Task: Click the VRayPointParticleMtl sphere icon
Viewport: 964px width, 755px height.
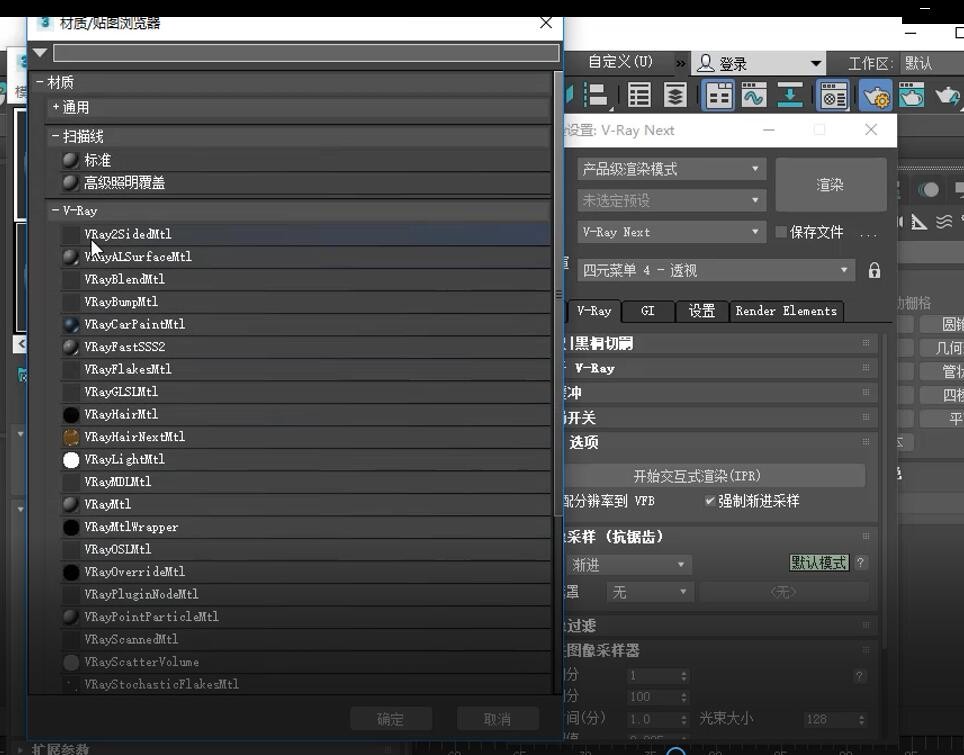Action: 71,617
